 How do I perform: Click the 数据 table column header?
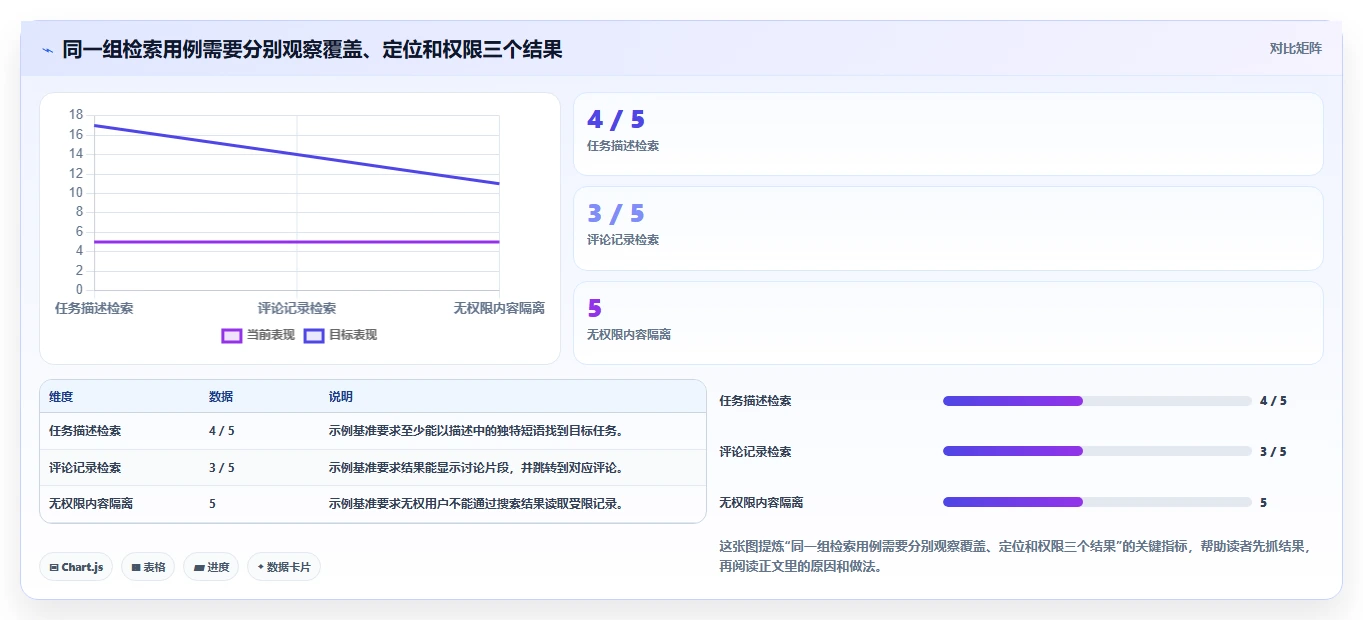pyautogui.click(x=221, y=397)
